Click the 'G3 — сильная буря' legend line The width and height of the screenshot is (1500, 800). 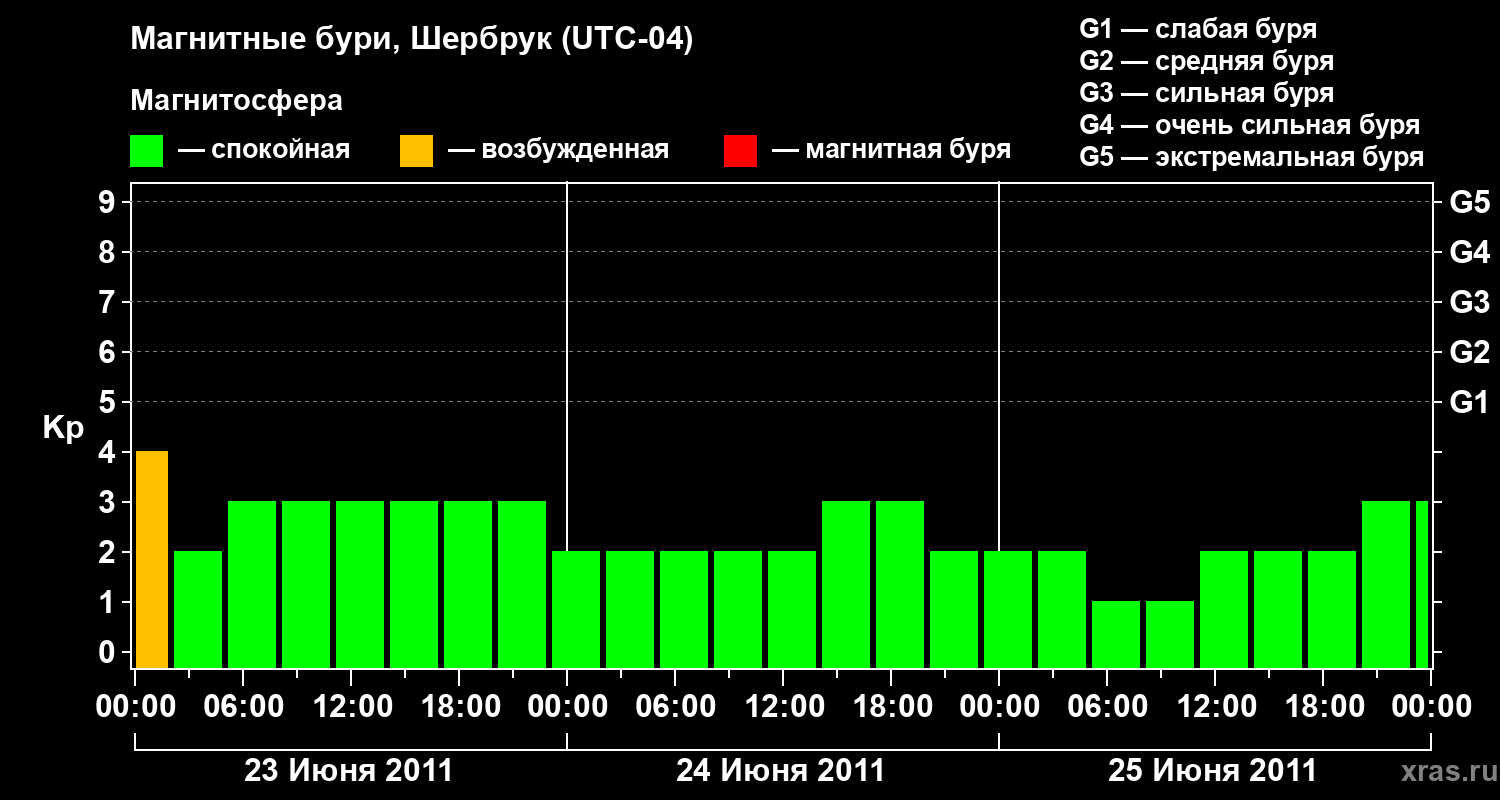1206,93
